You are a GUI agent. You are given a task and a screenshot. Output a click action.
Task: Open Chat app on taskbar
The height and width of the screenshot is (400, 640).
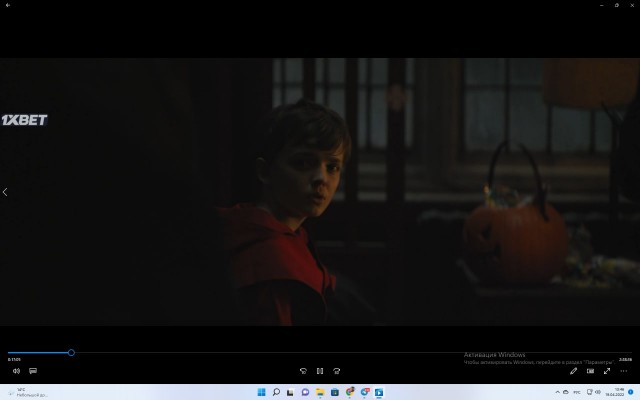coord(305,392)
